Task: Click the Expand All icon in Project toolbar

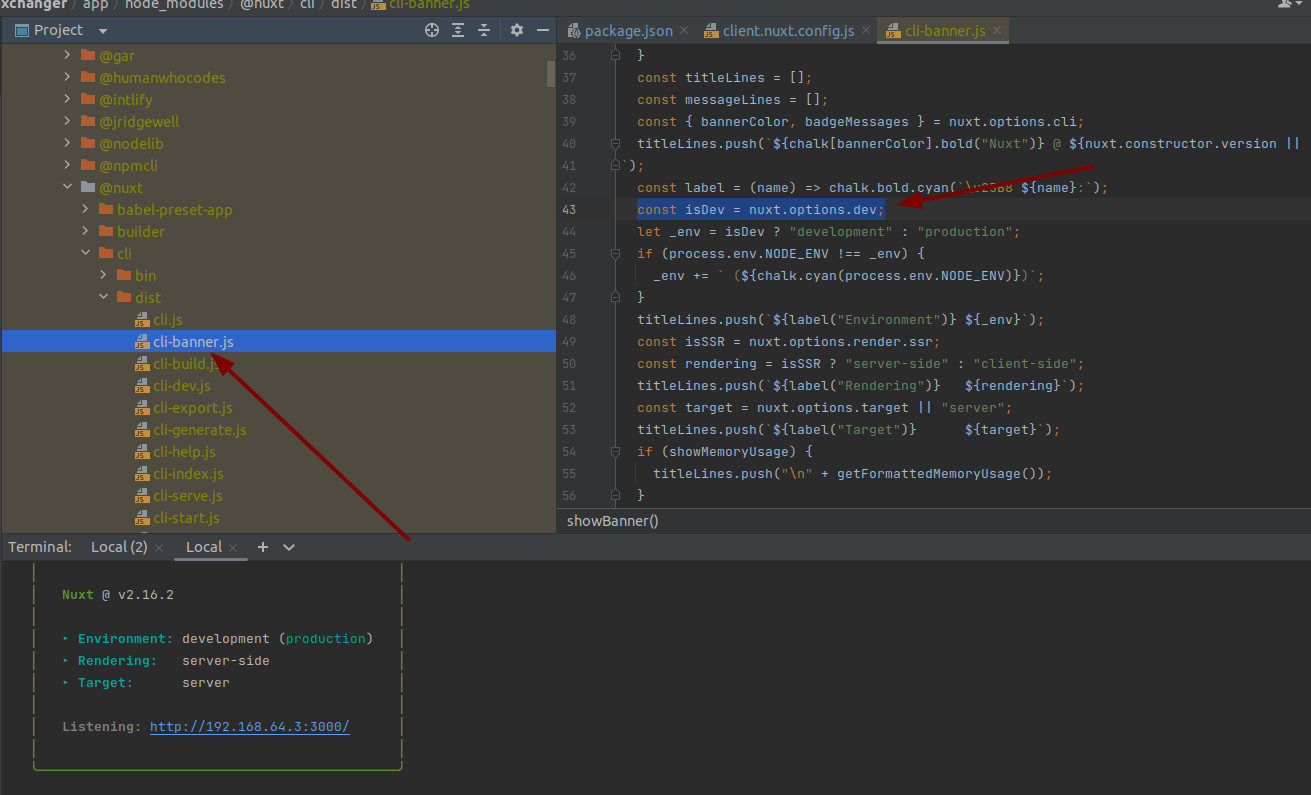Action: point(458,30)
